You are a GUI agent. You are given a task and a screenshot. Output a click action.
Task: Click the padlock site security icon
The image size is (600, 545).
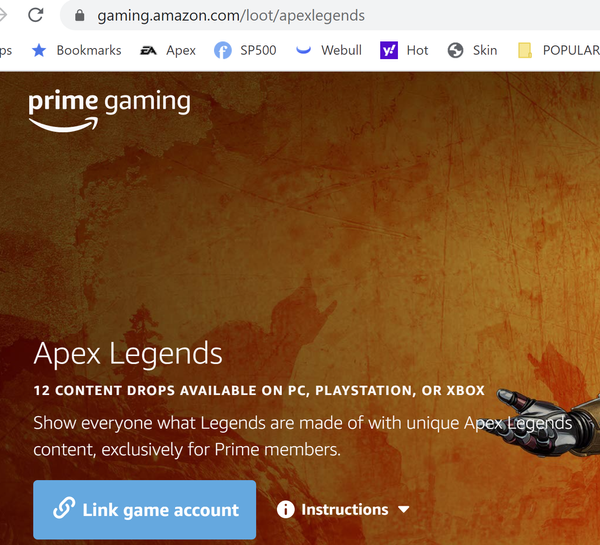(x=80, y=15)
